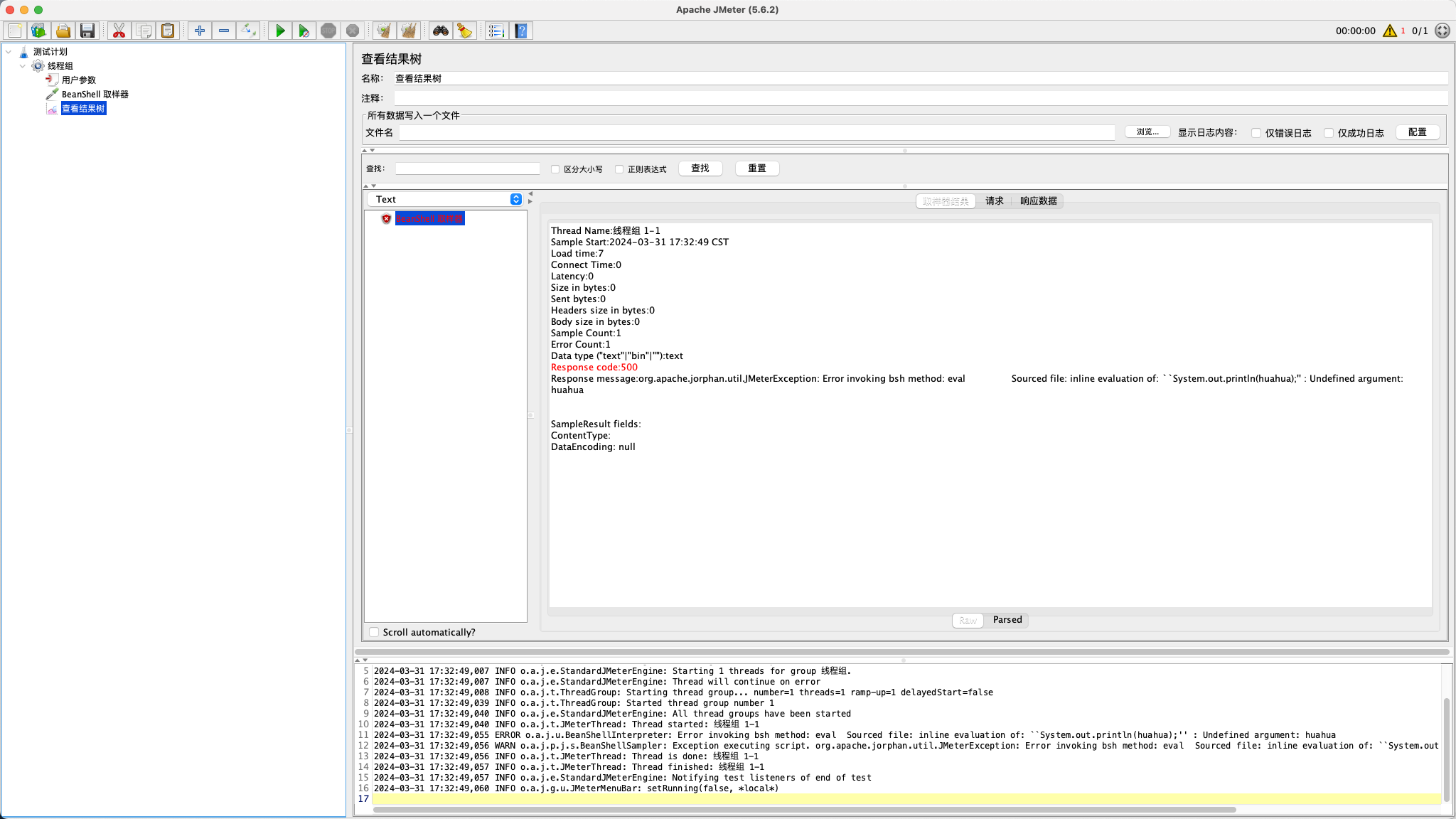Select 查看结果树 listener node

click(x=83, y=108)
